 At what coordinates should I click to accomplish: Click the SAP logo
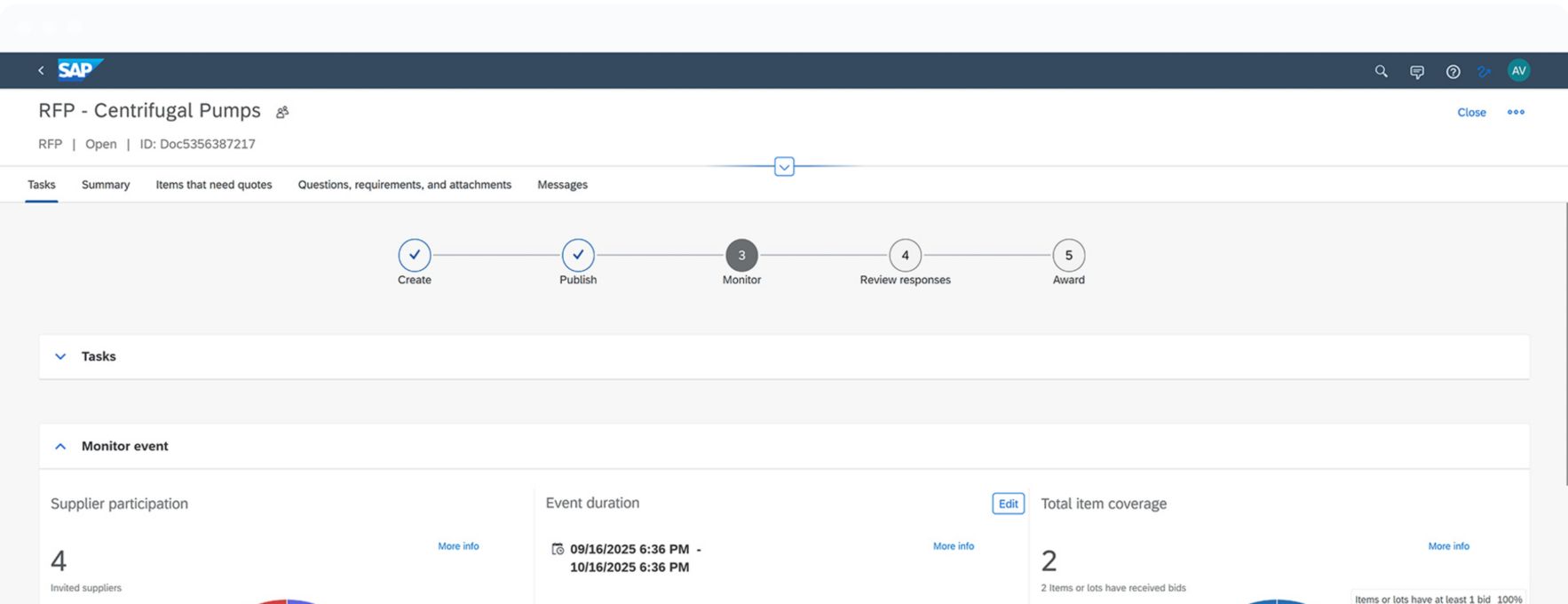click(79, 69)
